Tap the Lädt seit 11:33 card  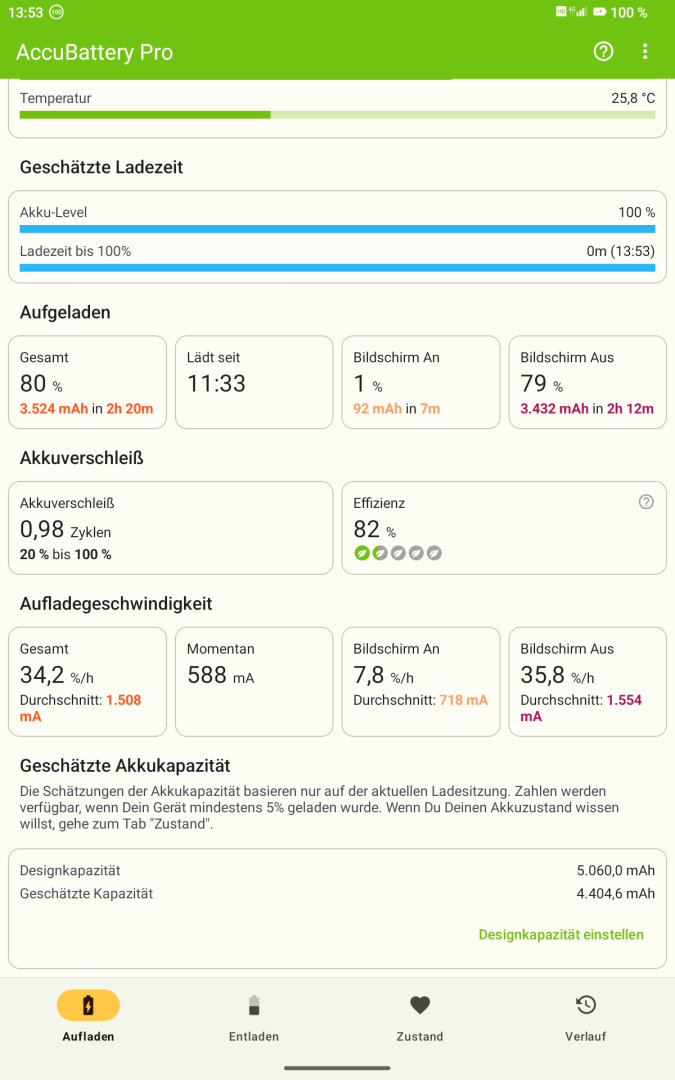254,382
